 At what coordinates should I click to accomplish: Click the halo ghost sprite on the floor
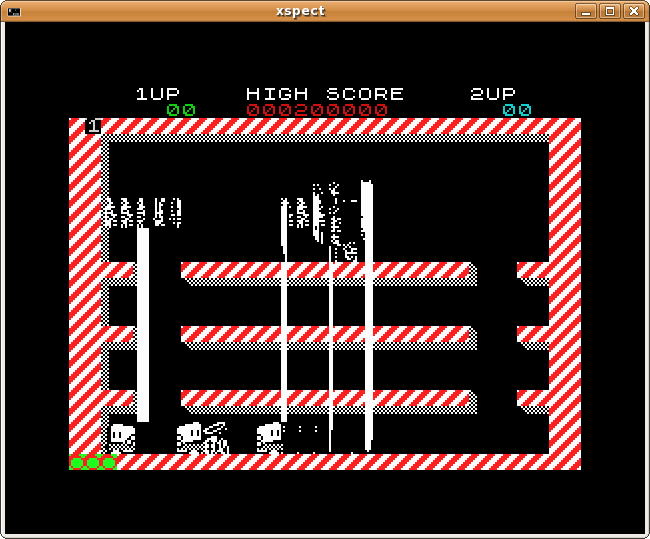(x=216, y=439)
